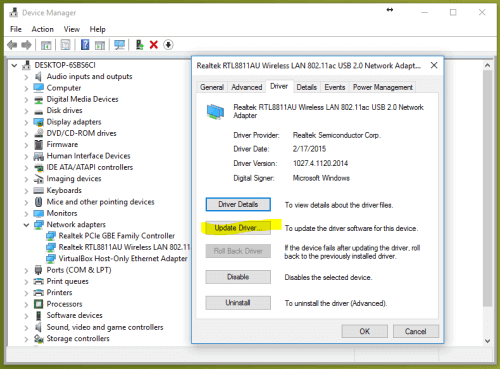
Task: Click the Update Driver button
Action: (238, 228)
